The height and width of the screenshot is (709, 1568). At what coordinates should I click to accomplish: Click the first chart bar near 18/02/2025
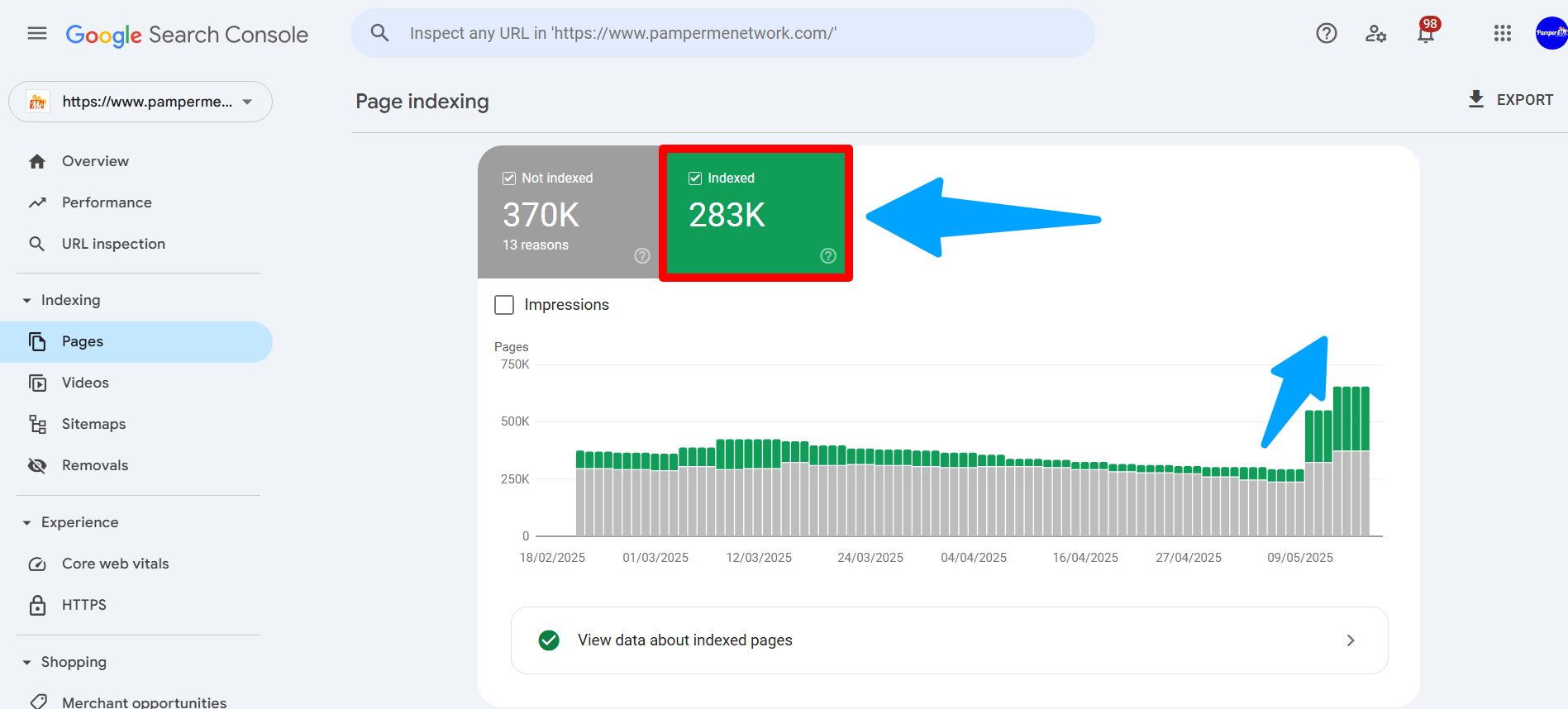pos(580,493)
